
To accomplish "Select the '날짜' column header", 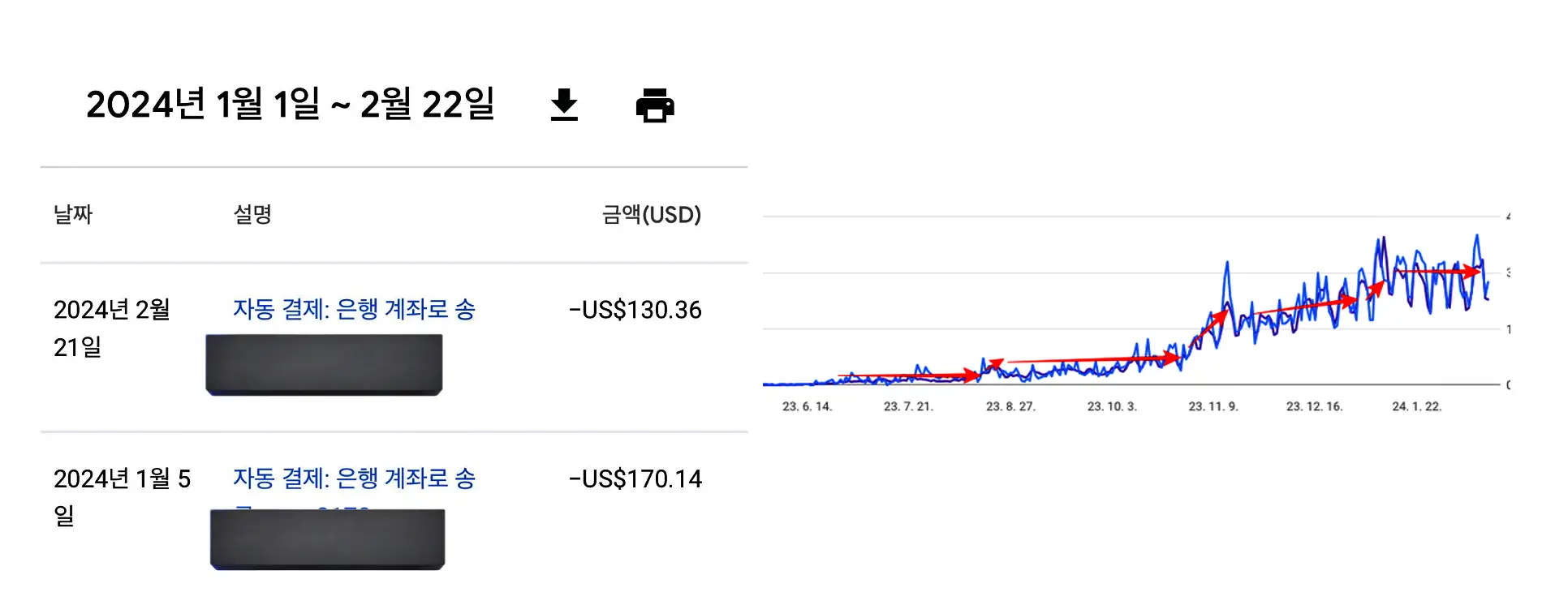I will tap(72, 215).
